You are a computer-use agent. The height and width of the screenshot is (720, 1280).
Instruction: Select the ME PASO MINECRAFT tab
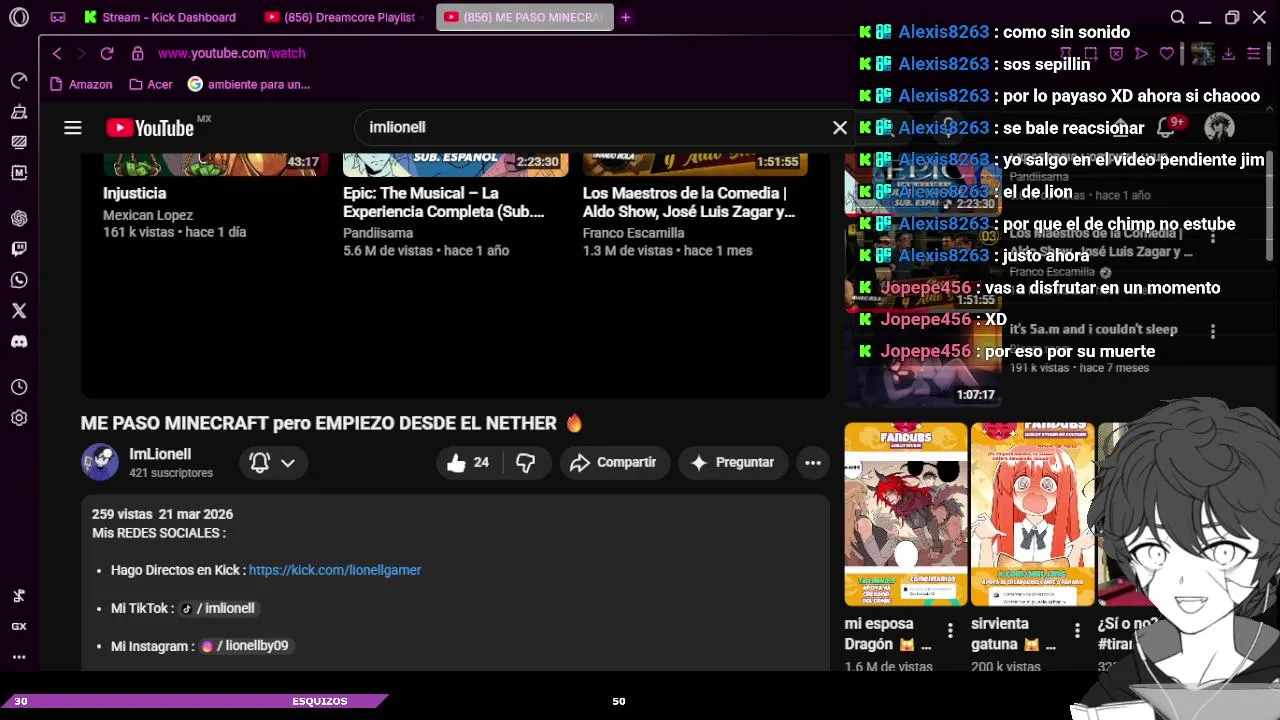(525, 17)
